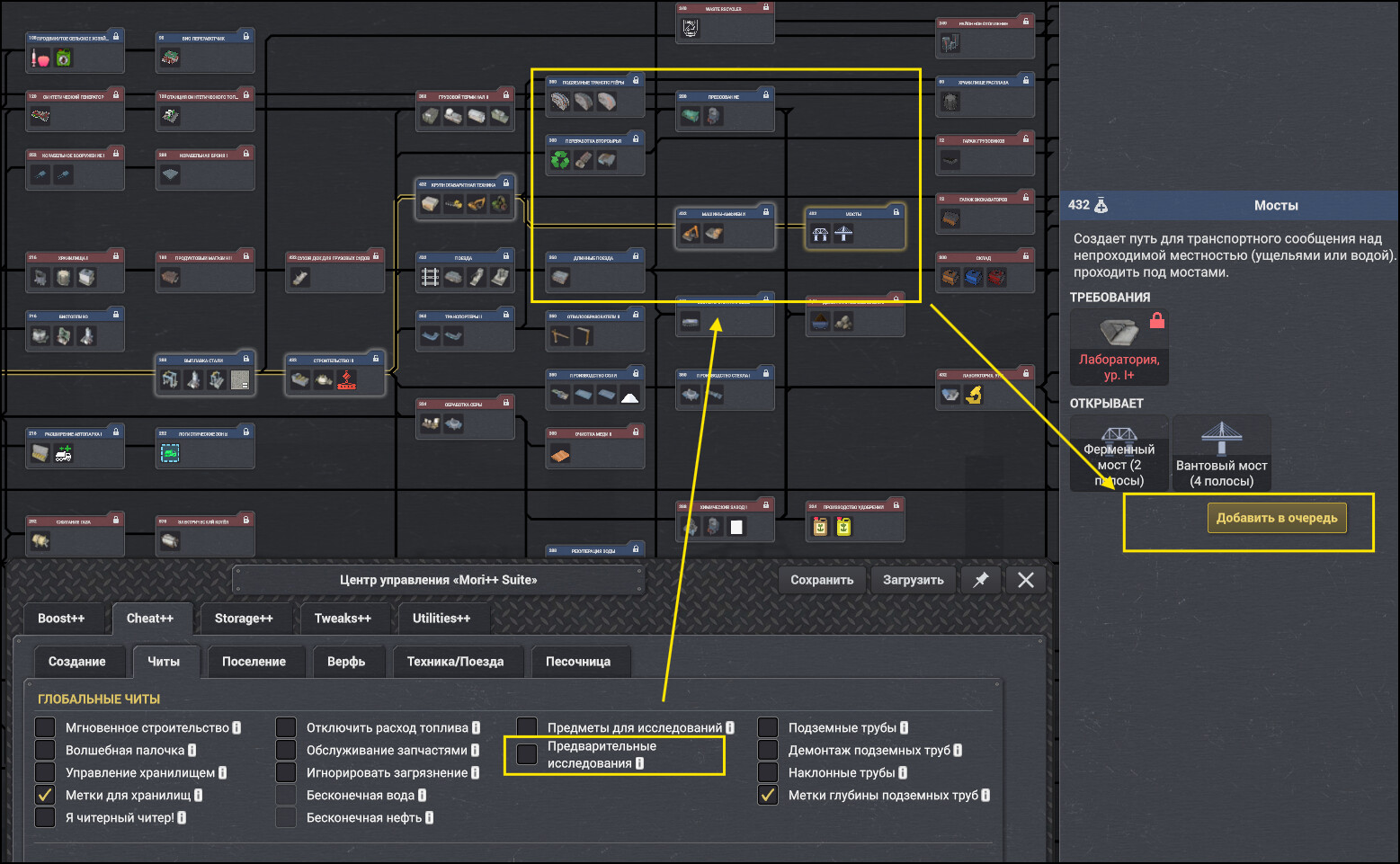Open the Техника/Поезда sub-tab
The width and height of the screenshot is (1400, 864).
coord(455,662)
